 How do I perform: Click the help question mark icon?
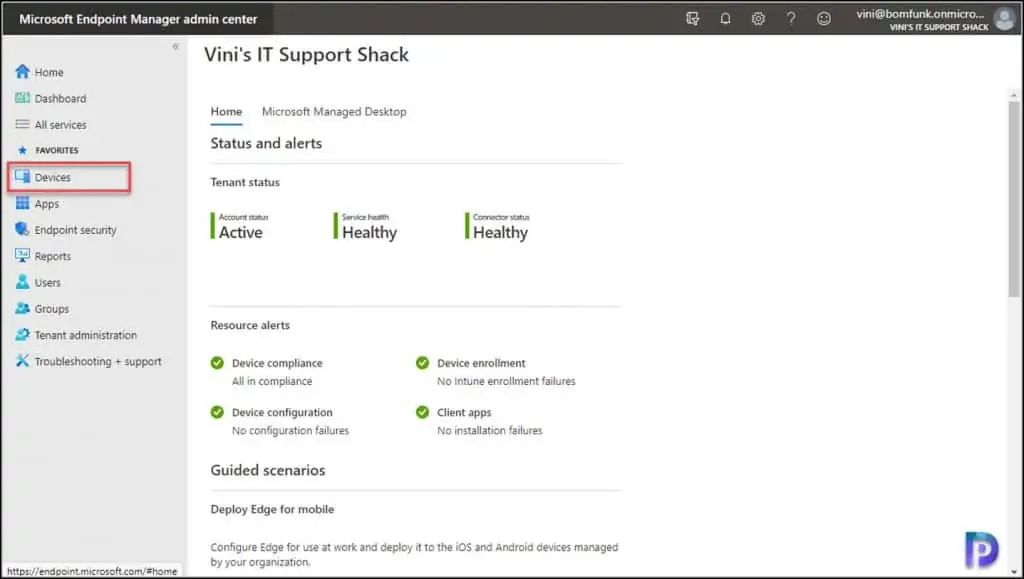pyautogui.click(x=791, y=19)
